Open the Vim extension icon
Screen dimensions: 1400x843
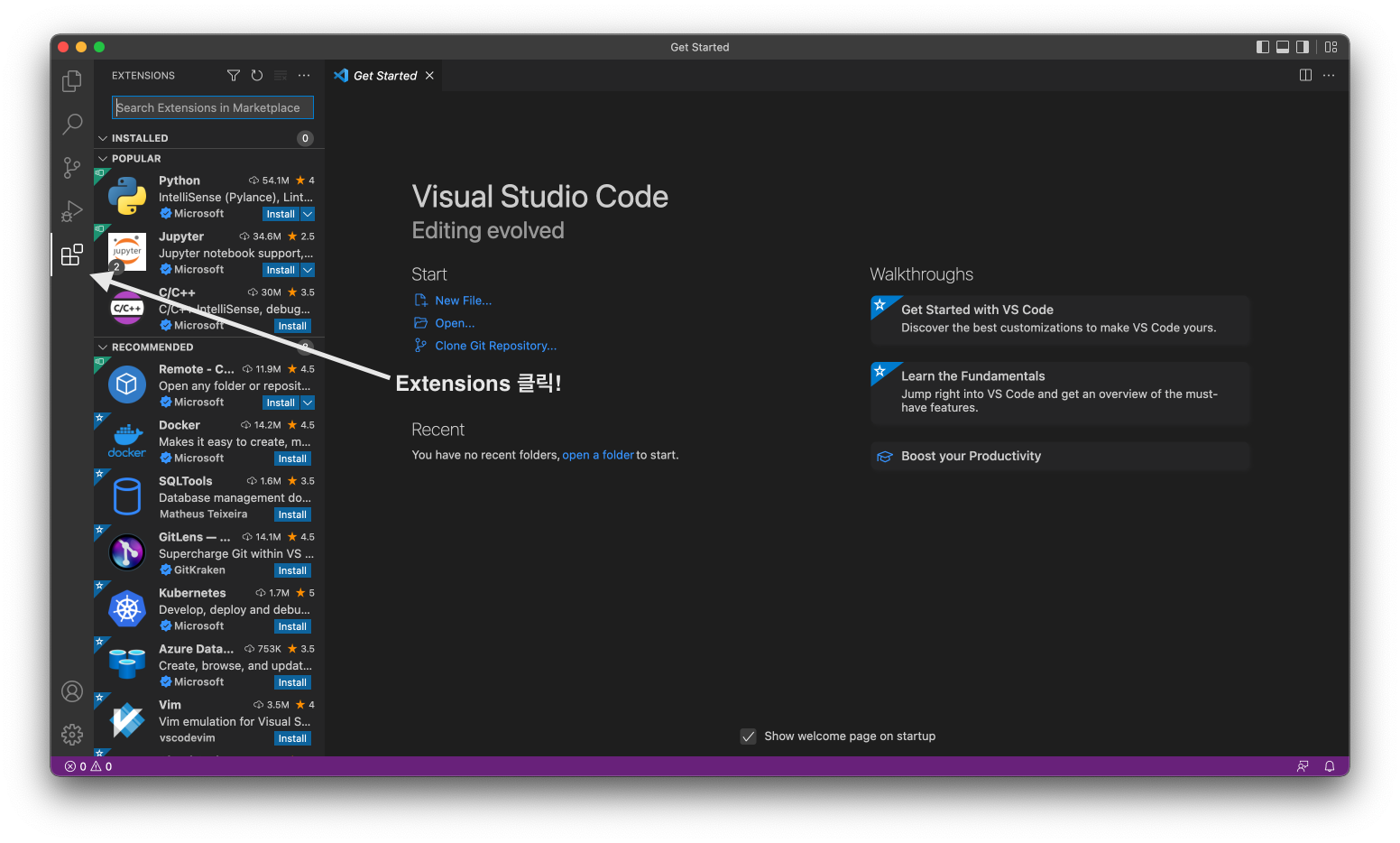[127, 721]
